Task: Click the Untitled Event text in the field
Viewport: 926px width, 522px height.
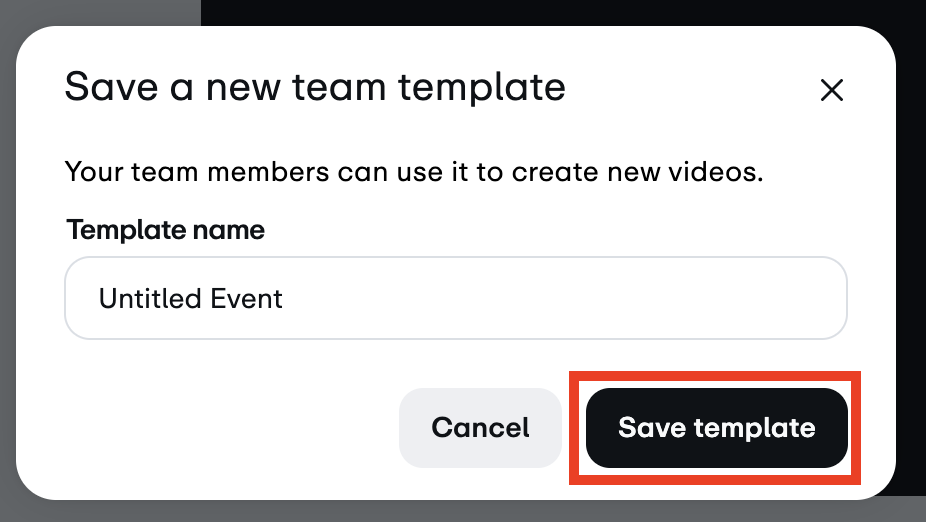Action: 190,298
